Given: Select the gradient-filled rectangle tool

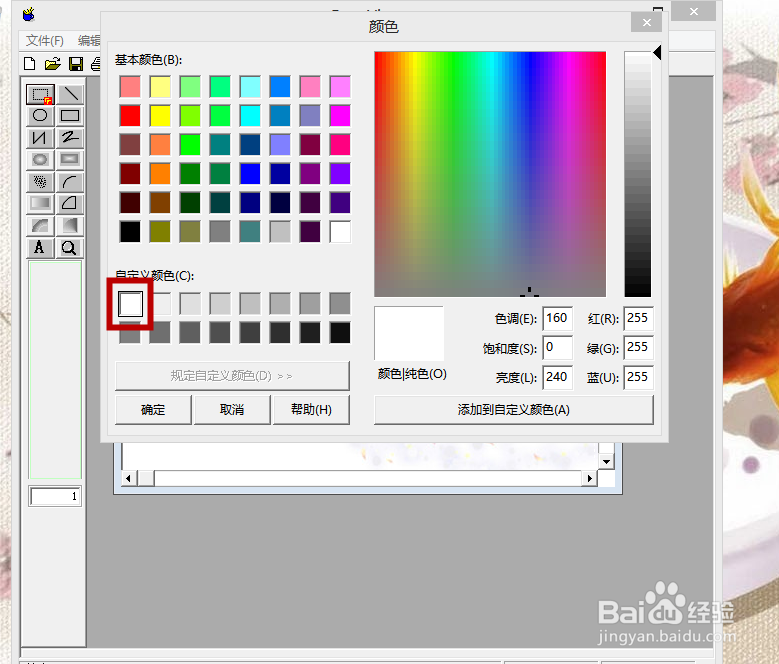Looking at the screenshot, I should point(70,159).
